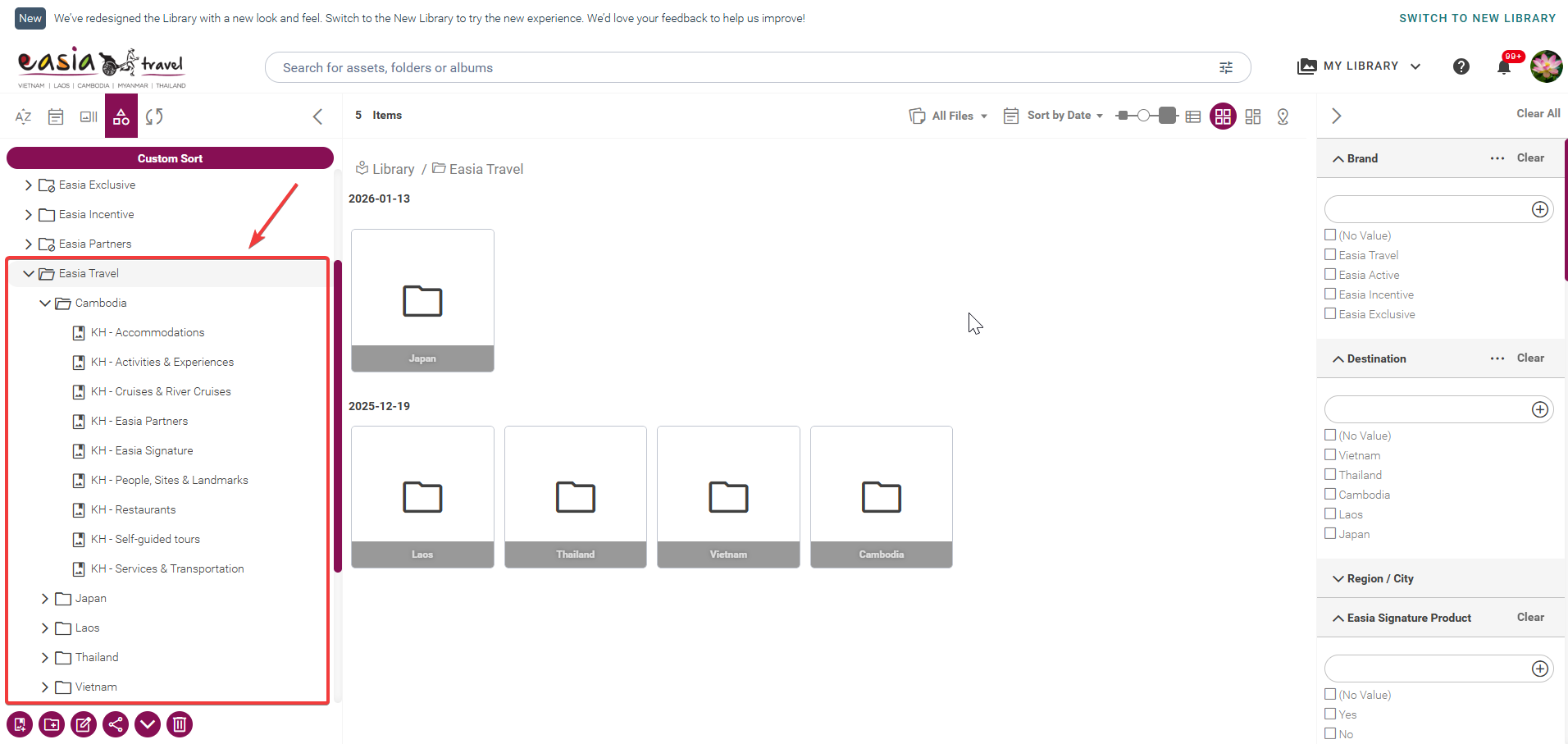Screen dimensions: 1568x744
Task: Click Switch to New Library link
Action: pyautogui.click(x=1477, y=18)
